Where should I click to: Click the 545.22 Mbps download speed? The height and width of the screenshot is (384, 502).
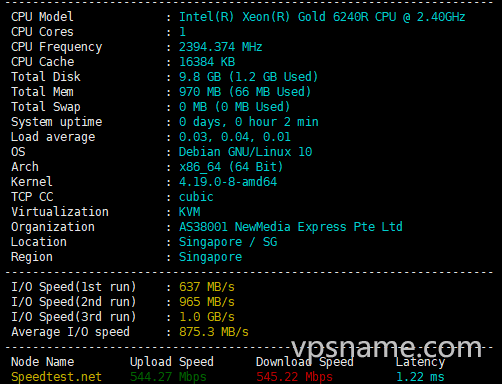[294, 377]
